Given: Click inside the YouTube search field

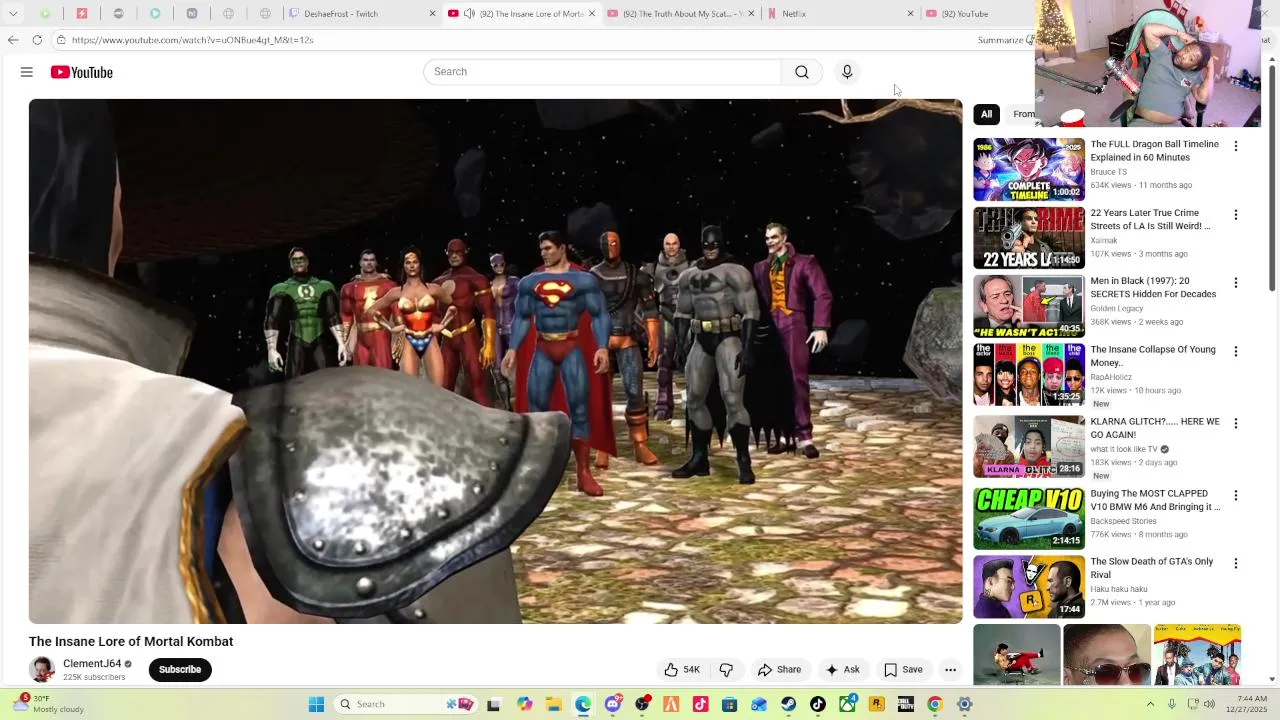Looking at the screenshot, I should tap(603, 72).
